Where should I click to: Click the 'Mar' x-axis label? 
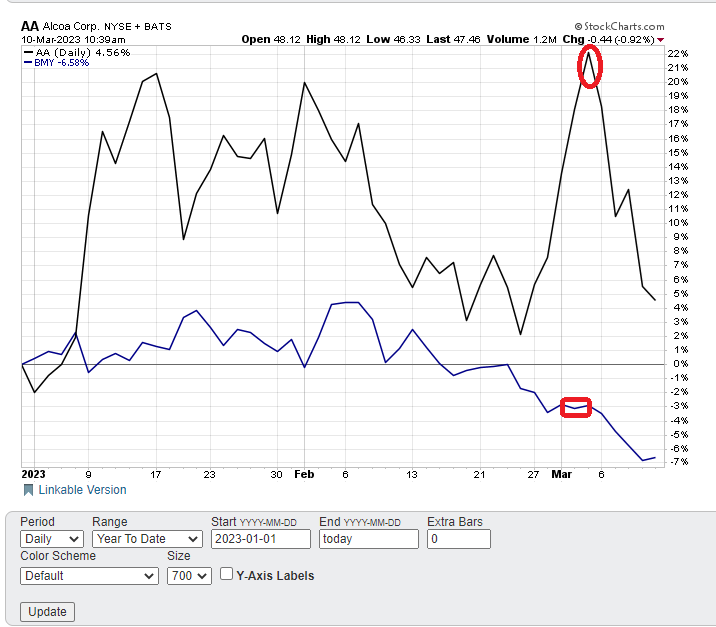562,474
